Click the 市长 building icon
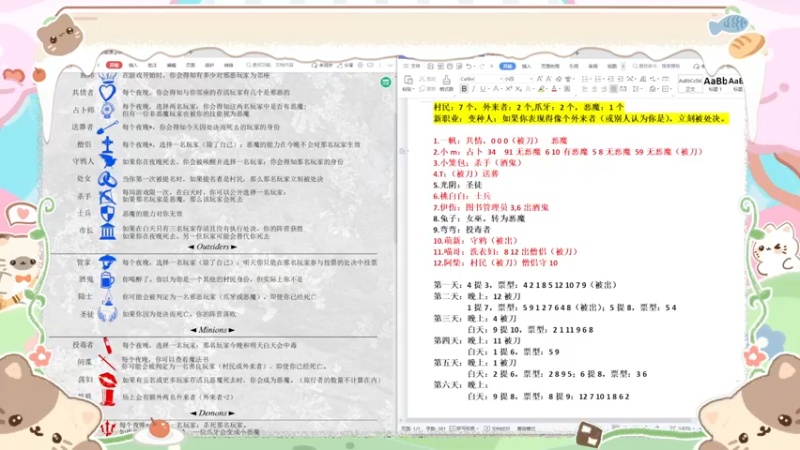The width and height of the screenshot is (800, 450). tap(107, 231)
